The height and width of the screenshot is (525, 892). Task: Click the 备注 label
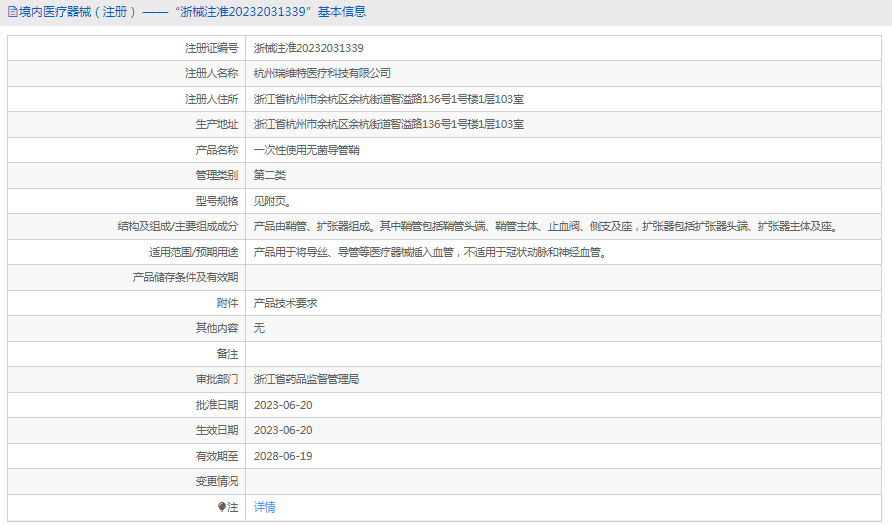228,354
